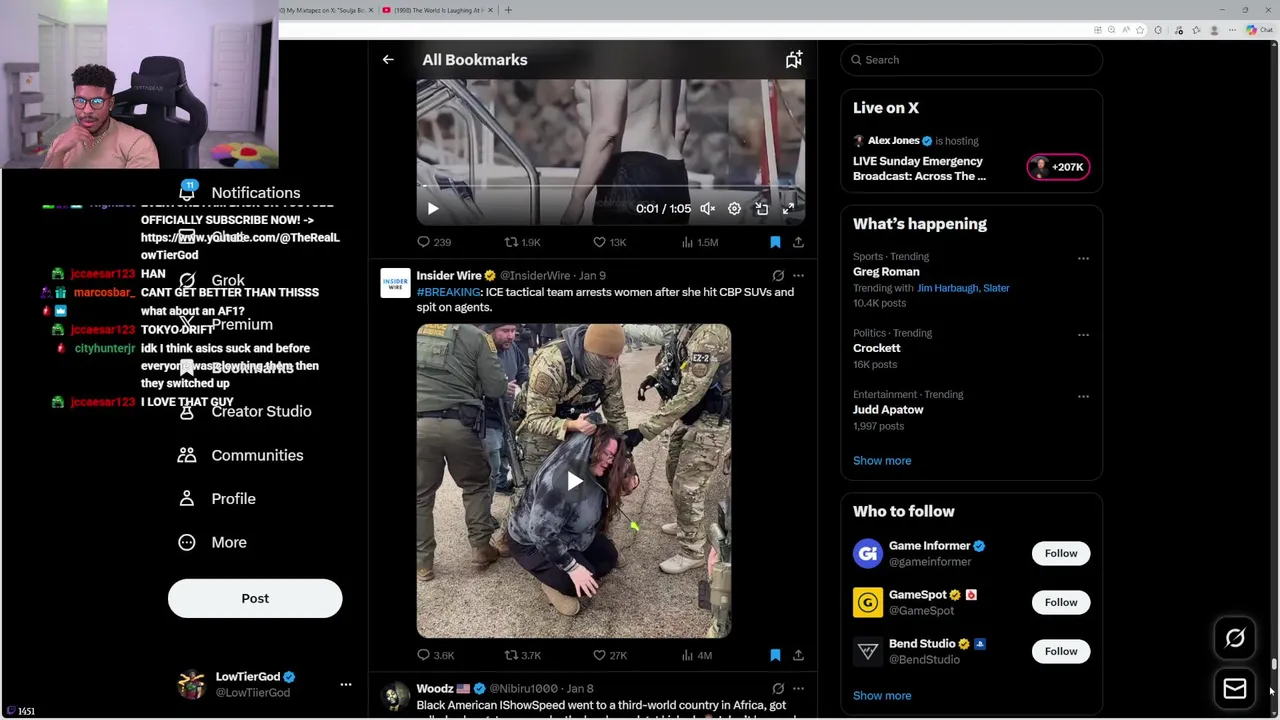Open Insider Wire profile avatar
Viewport: 1280px width, 720px height.
tap(395, 283)
